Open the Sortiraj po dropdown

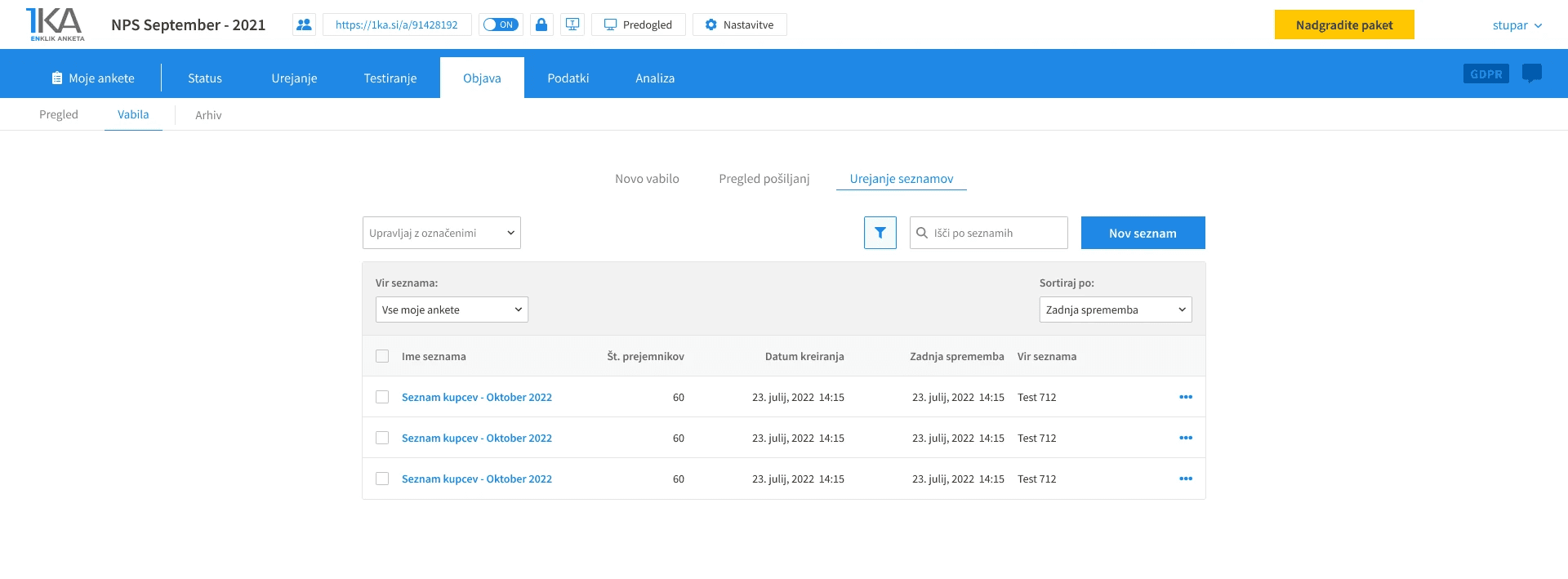click(1116, 310)
